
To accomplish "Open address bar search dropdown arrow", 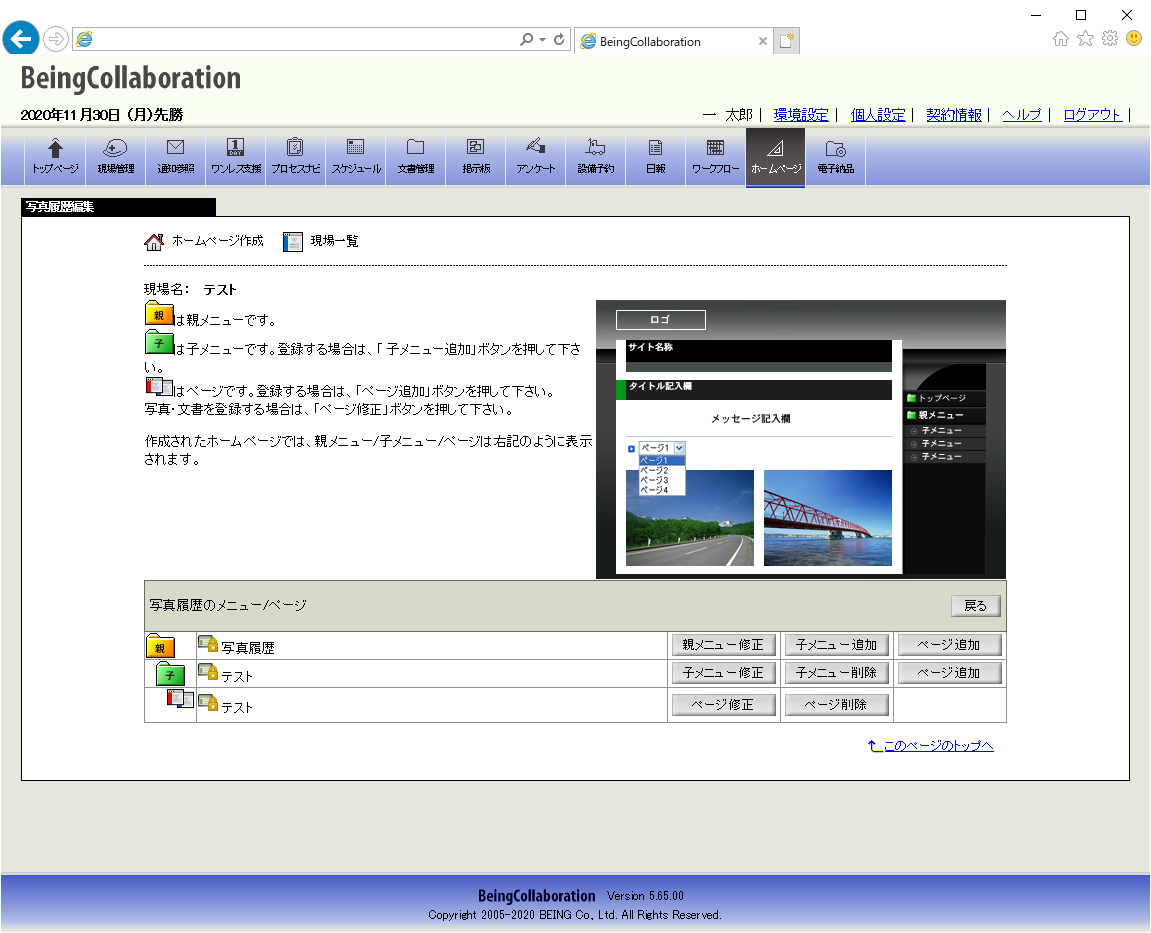I will click(542, 40).
